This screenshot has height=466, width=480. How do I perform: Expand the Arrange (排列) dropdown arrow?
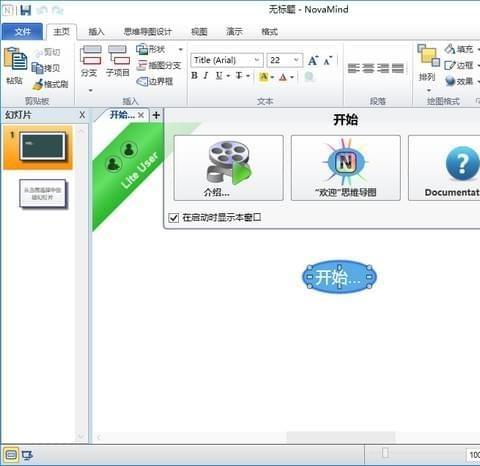429,91
